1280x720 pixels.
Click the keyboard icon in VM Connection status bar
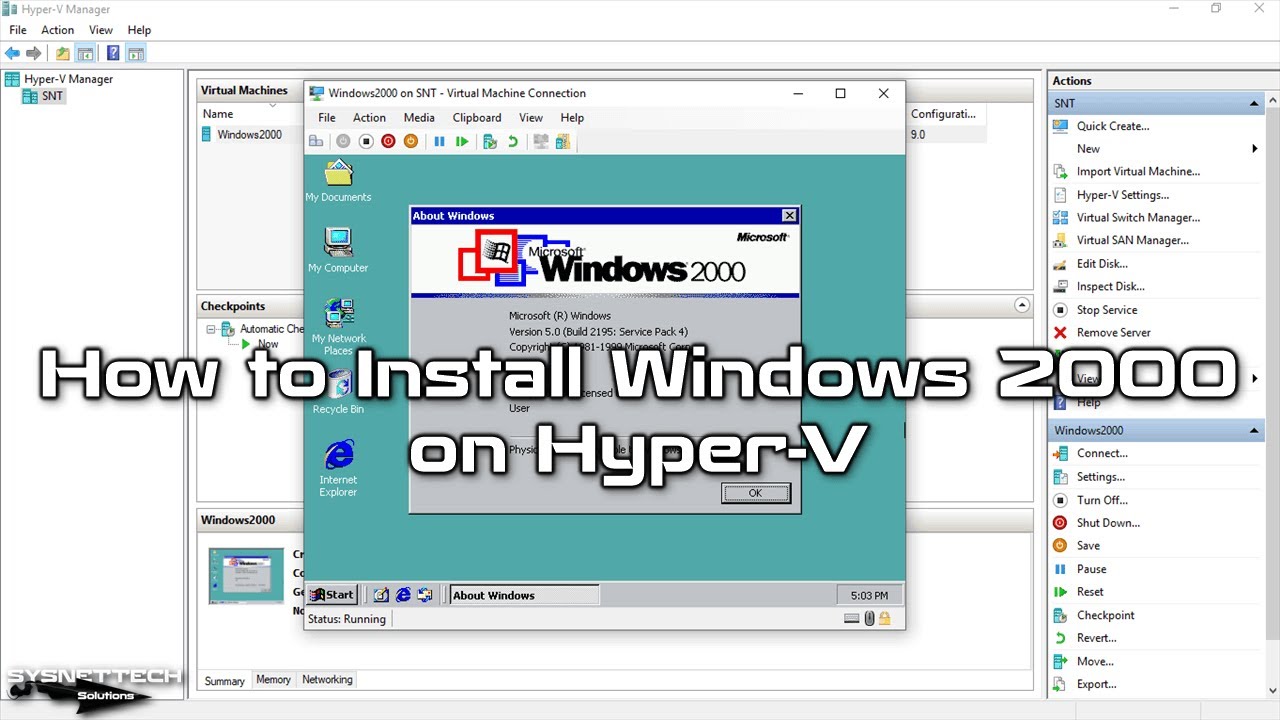click(851, 619)
